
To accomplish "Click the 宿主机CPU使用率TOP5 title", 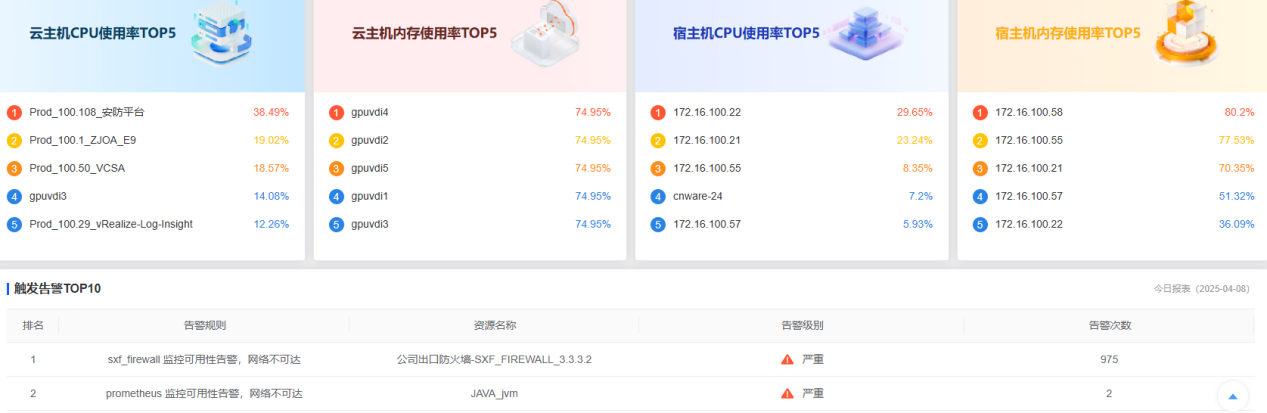I will click(x=746, y=32).
